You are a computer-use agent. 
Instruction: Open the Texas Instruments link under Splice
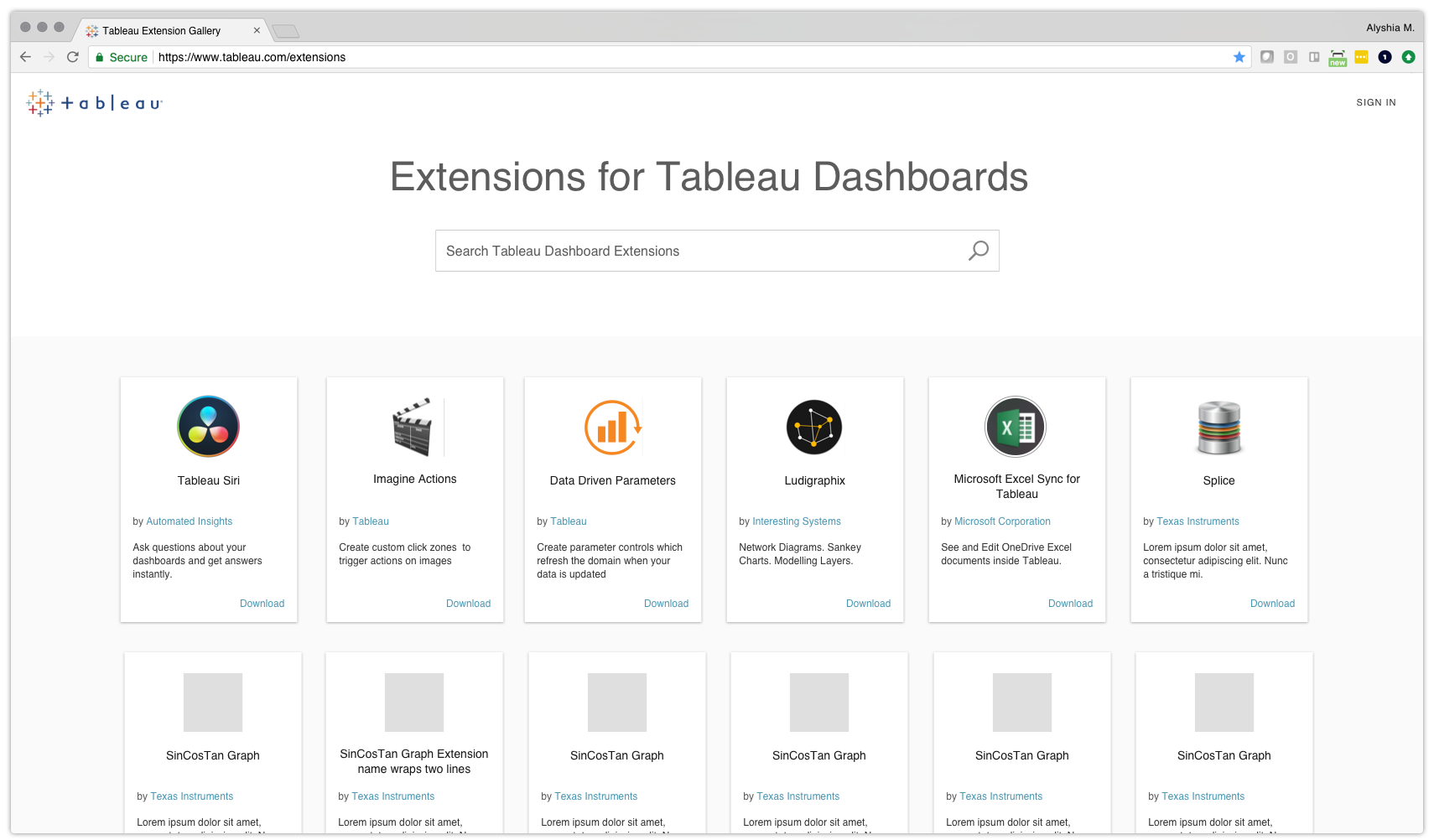point(1198,521)
